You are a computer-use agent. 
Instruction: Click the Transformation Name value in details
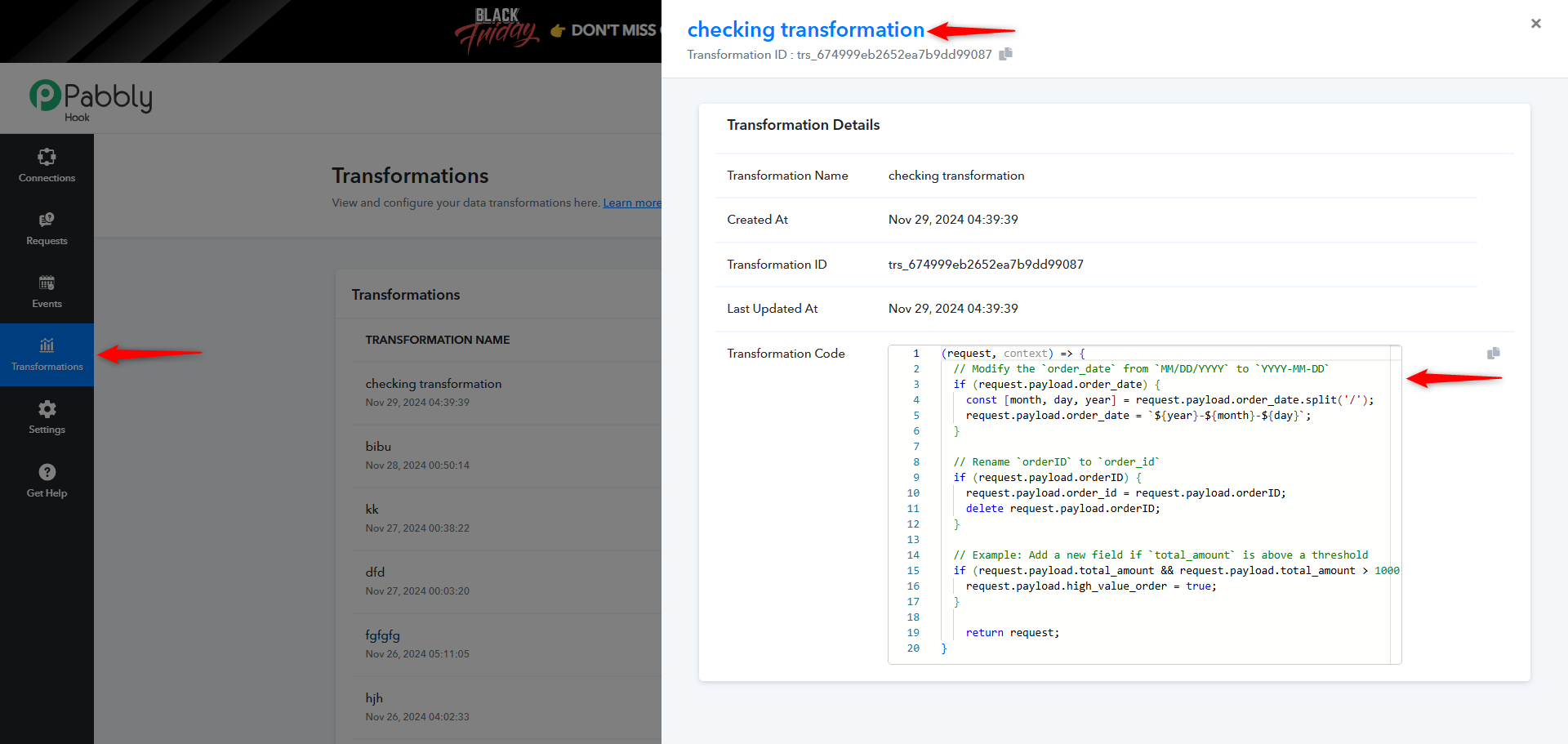(956, 176)
